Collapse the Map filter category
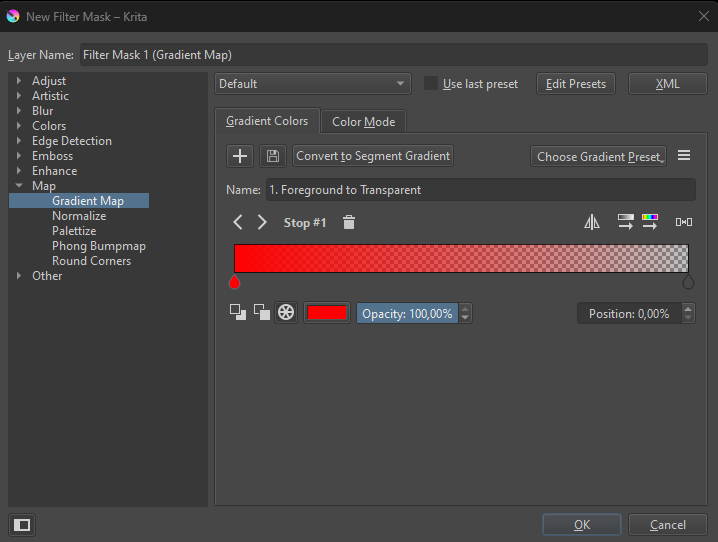 pos(19,186)
